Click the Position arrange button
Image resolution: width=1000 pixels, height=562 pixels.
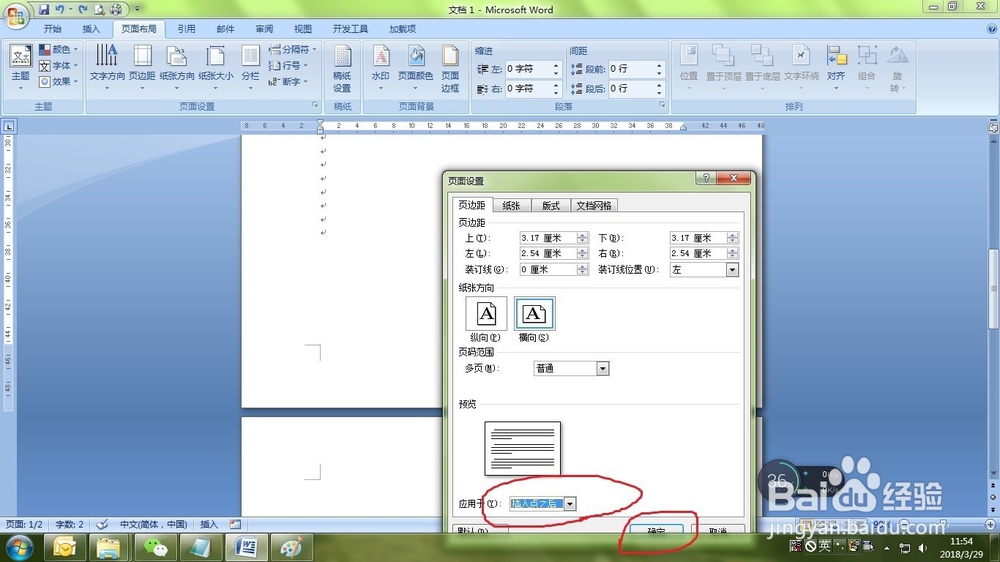(689, 68)
